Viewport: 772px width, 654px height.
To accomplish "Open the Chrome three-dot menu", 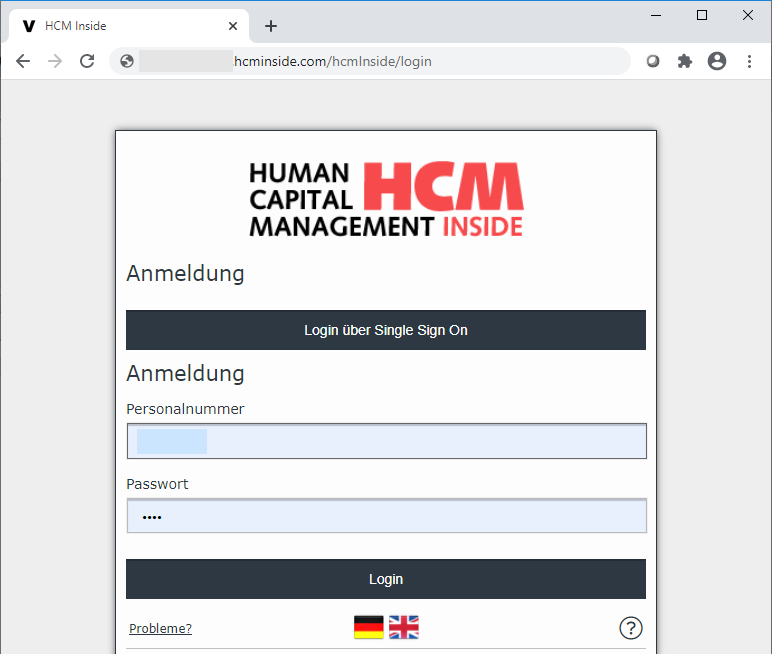I will point(749,61).
